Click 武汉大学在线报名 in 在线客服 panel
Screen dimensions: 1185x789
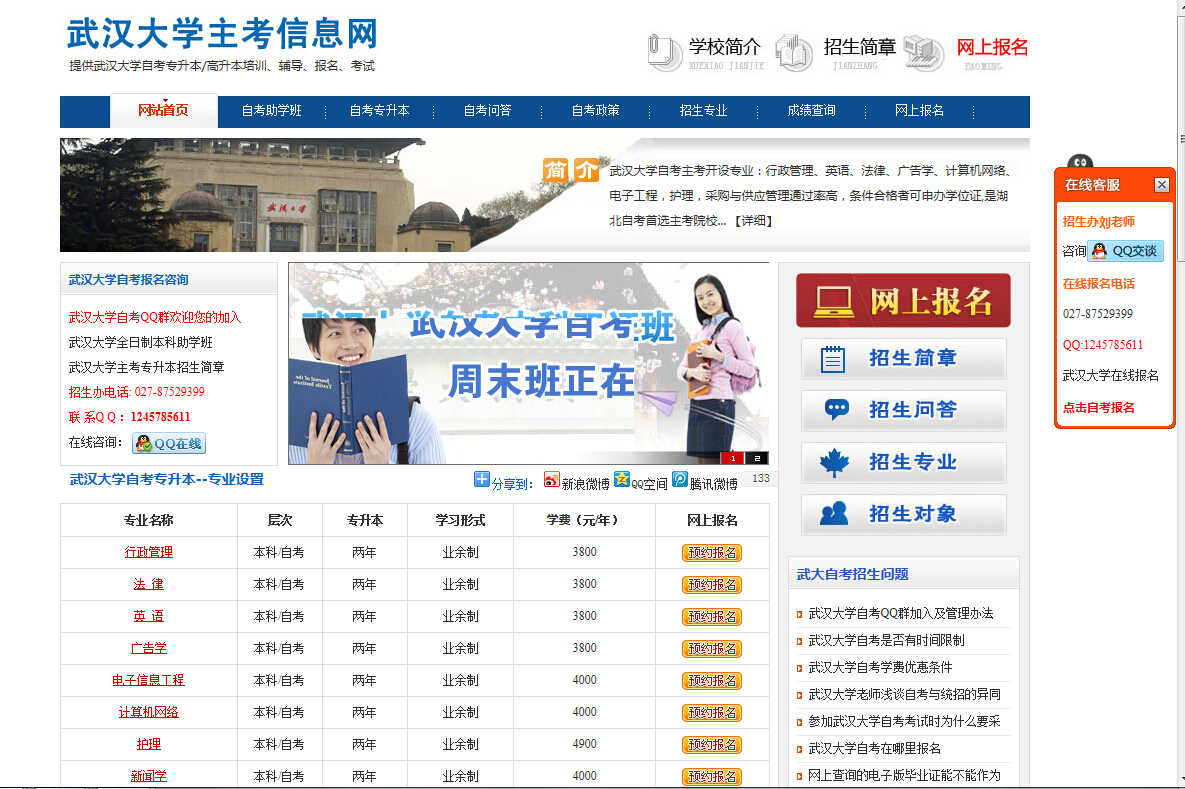tap(1111, 376)
